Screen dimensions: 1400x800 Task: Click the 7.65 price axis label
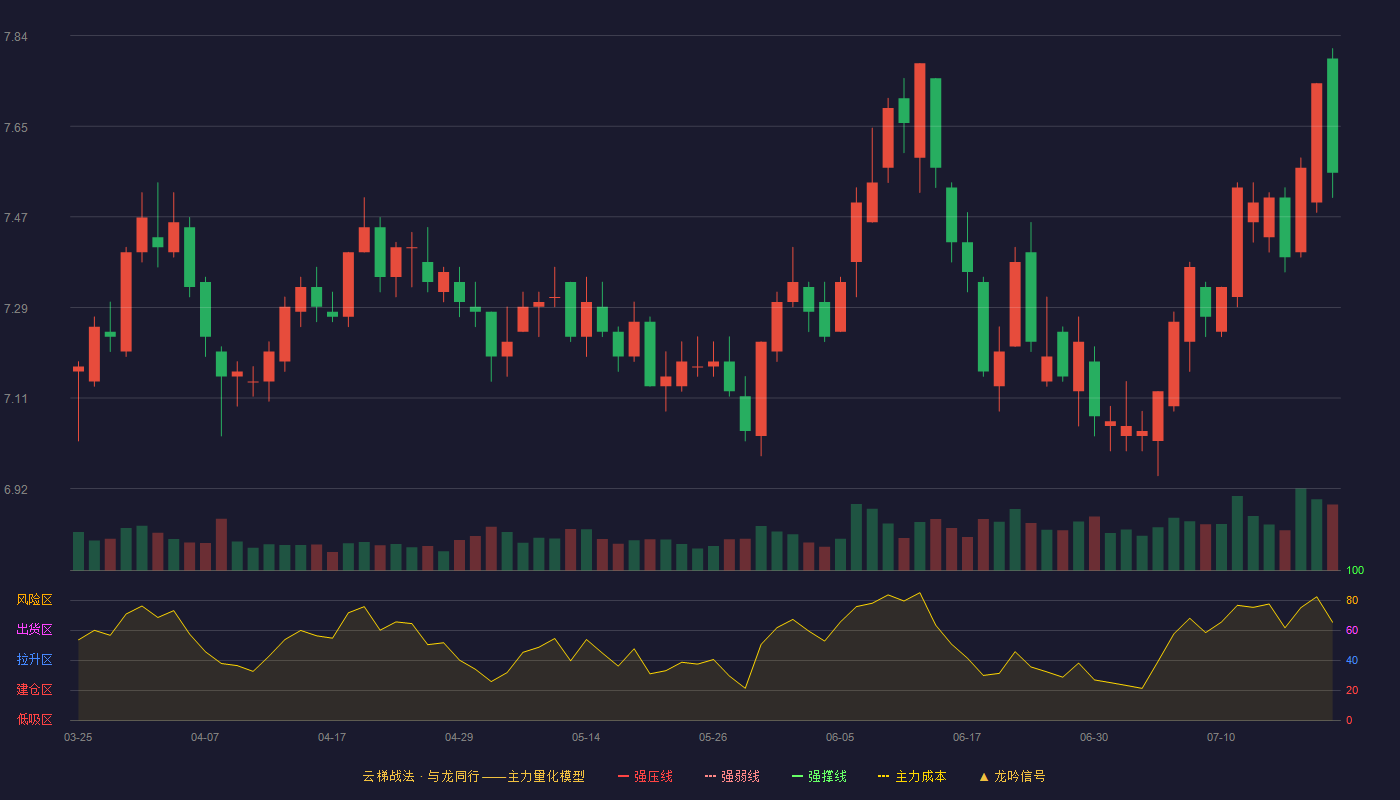click(16, 128)
